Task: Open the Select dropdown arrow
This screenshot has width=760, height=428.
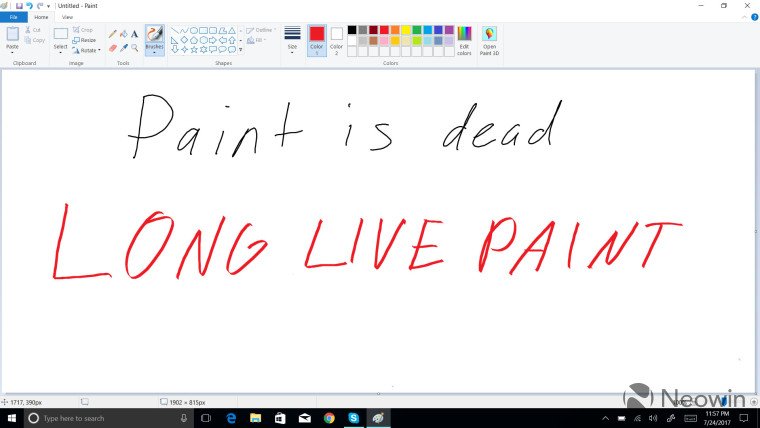Action: pyautogui.click(x=61, y=52)
